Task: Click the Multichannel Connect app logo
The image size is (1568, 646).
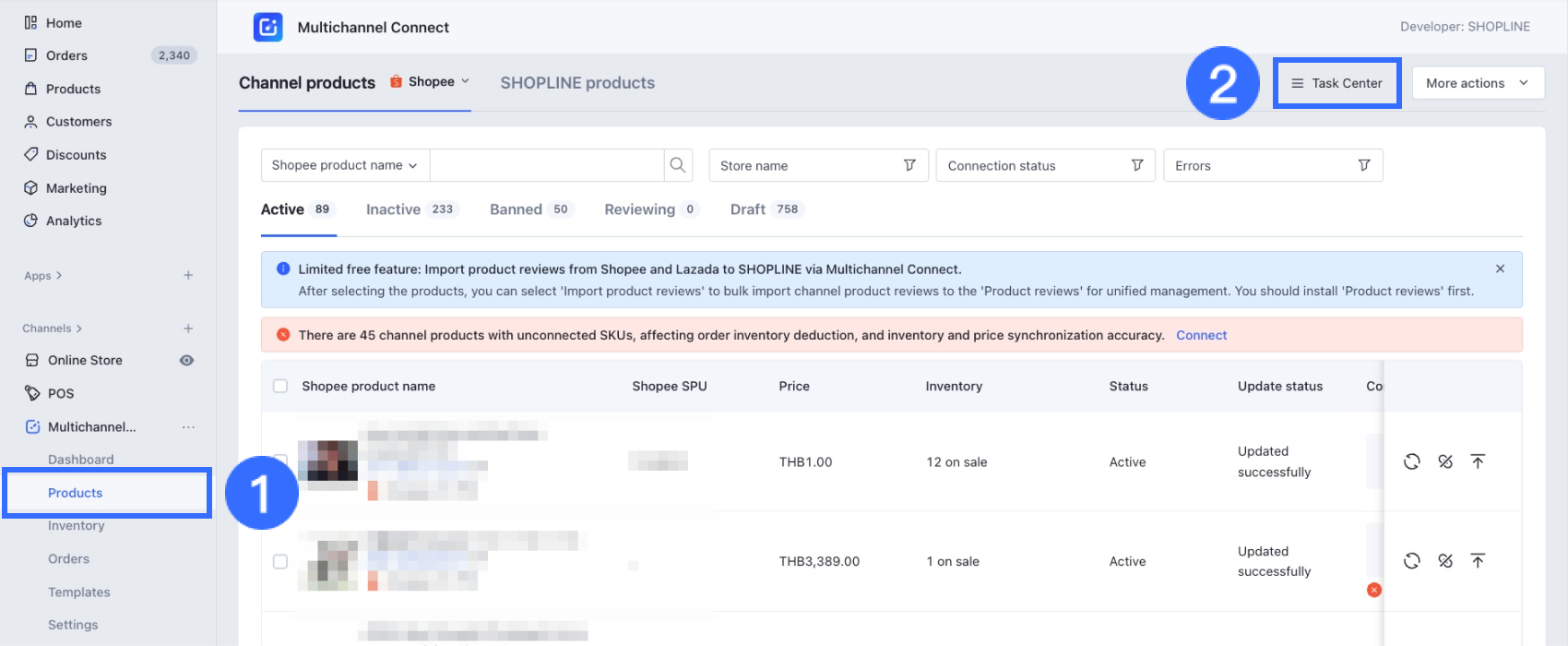Action: coord(268,27)
